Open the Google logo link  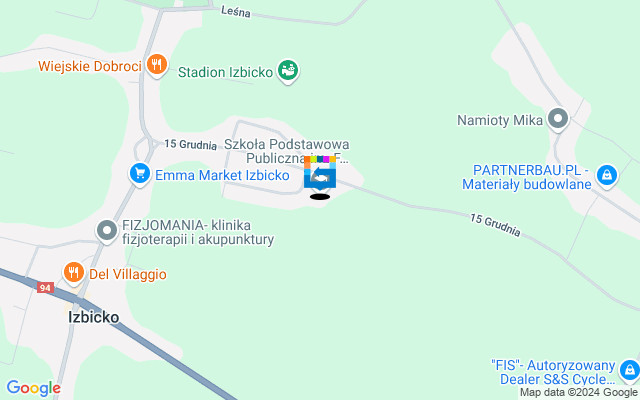33,388
